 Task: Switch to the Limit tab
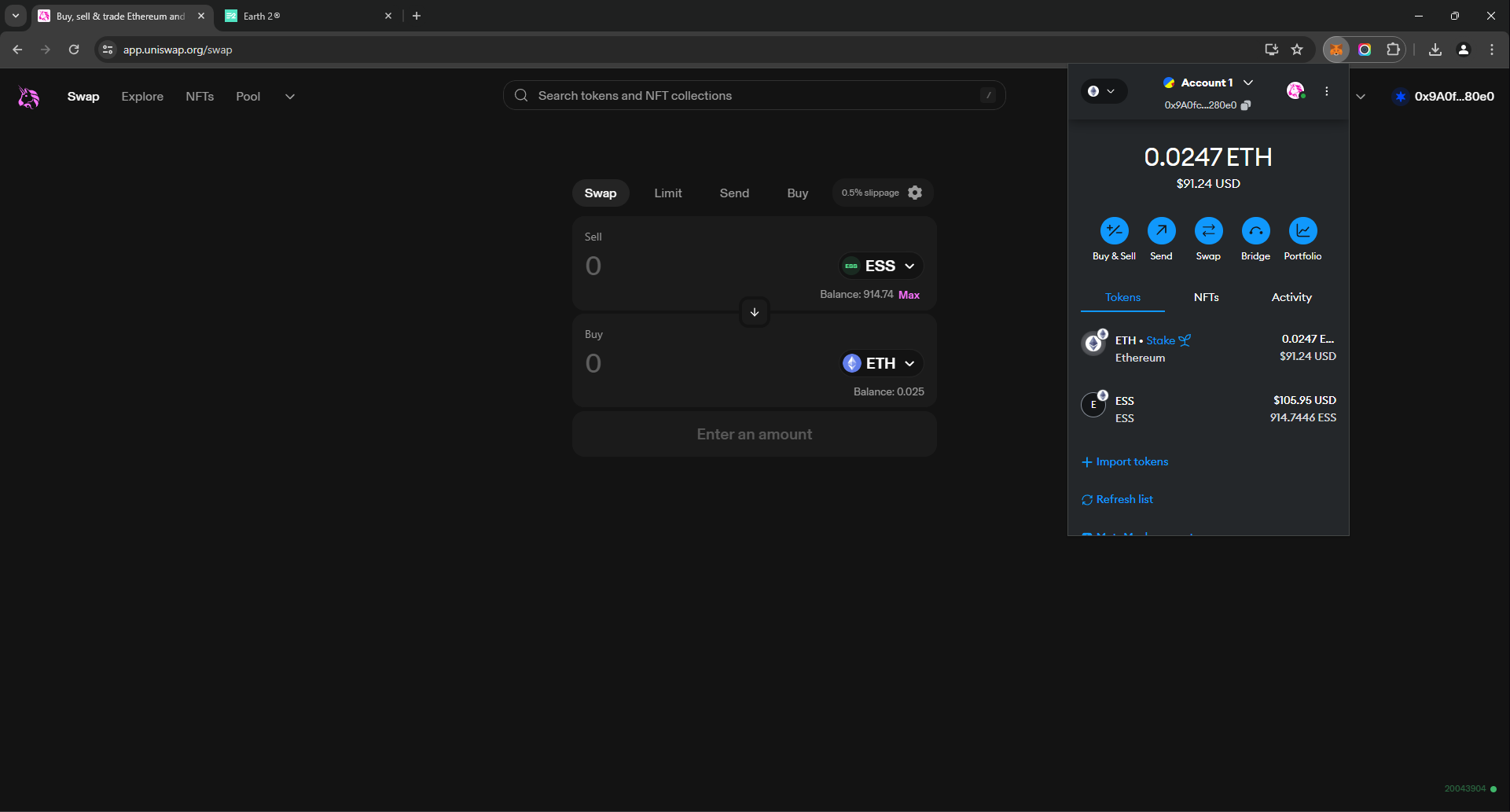point(667,193)
